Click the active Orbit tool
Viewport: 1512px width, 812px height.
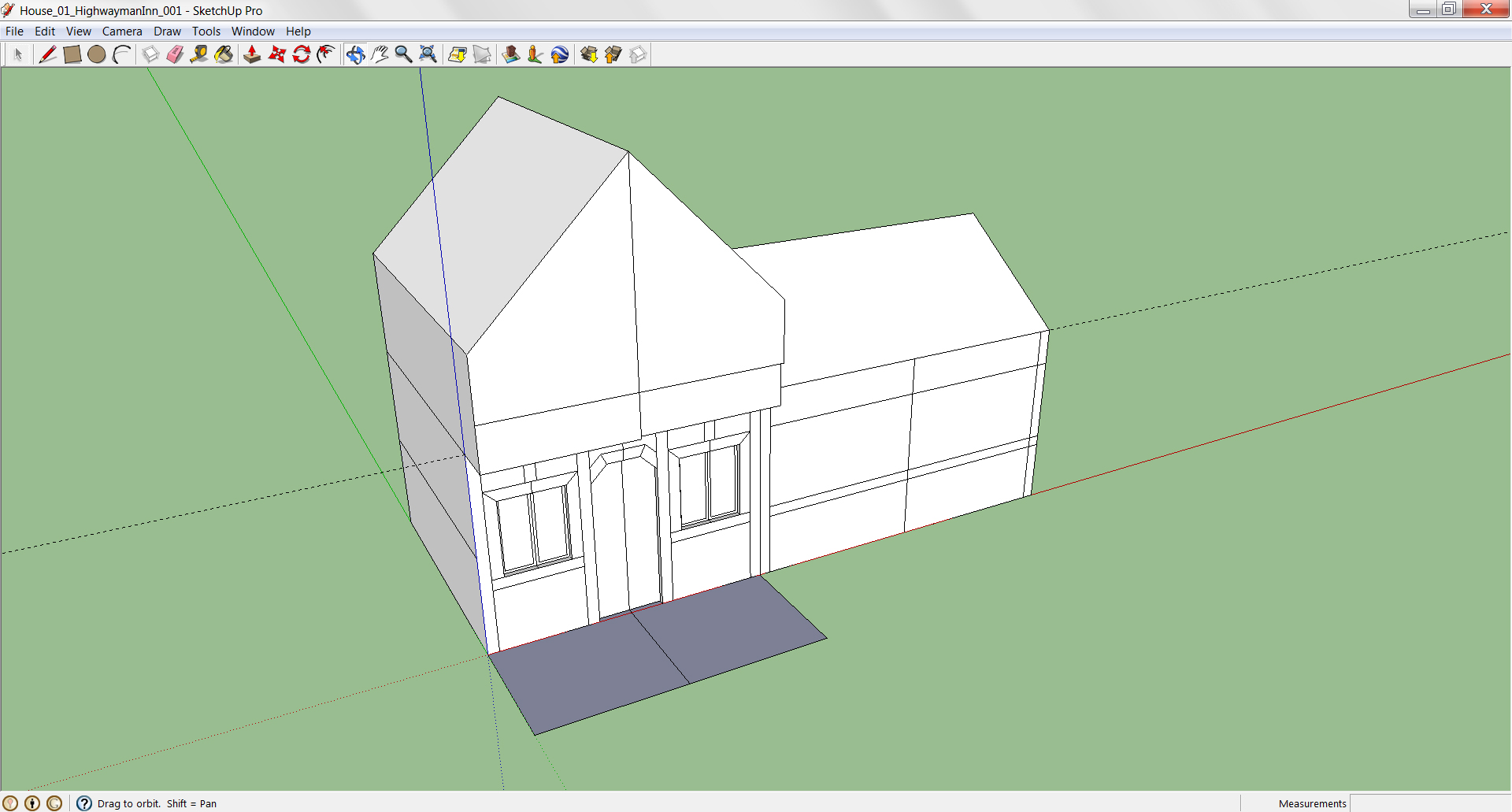pyautogui.click(x=355, y=54)
